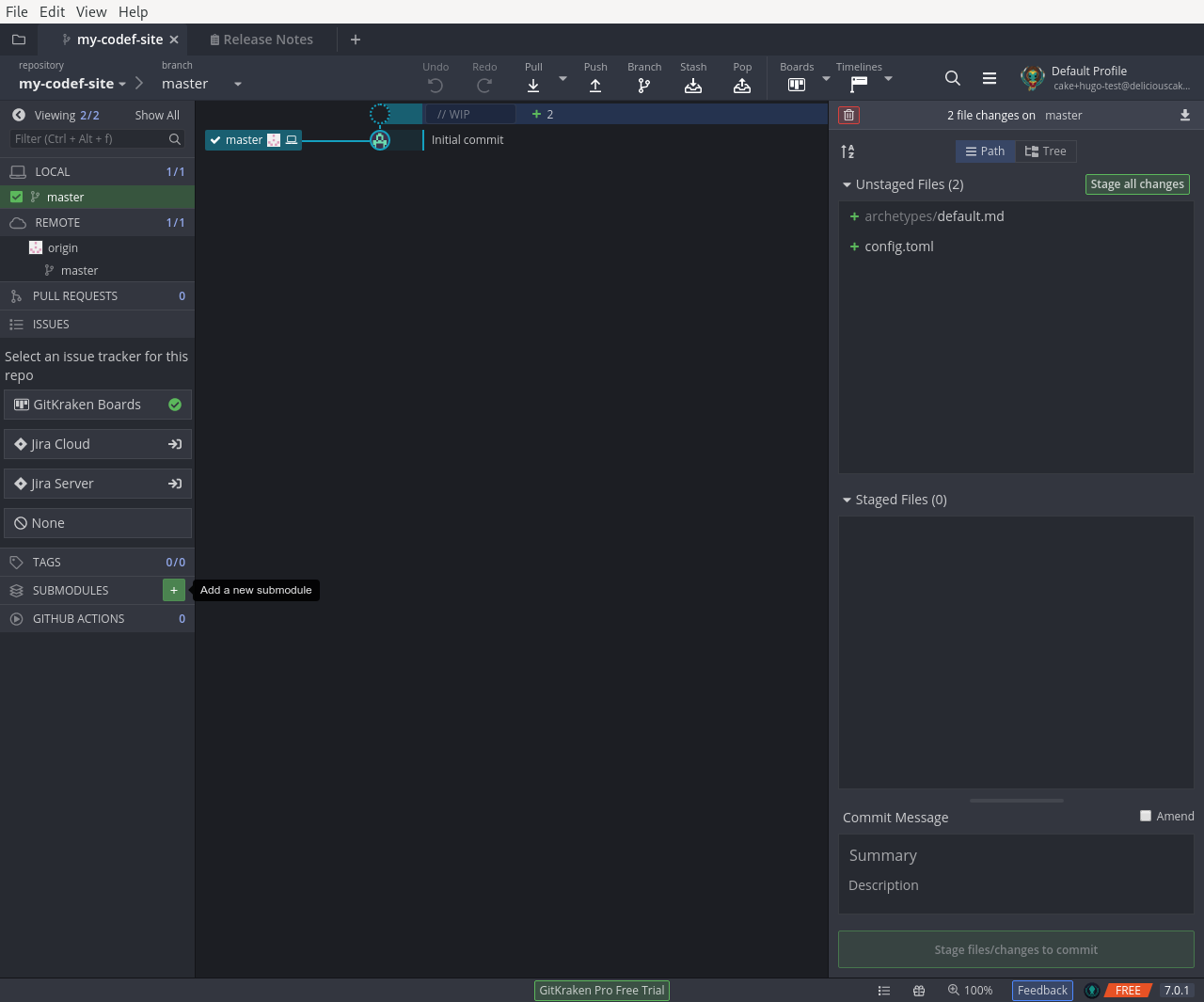The image size is (1204, 1002).
Task: Pop stash using the Pop icon
Action: [x=742, y=86]
